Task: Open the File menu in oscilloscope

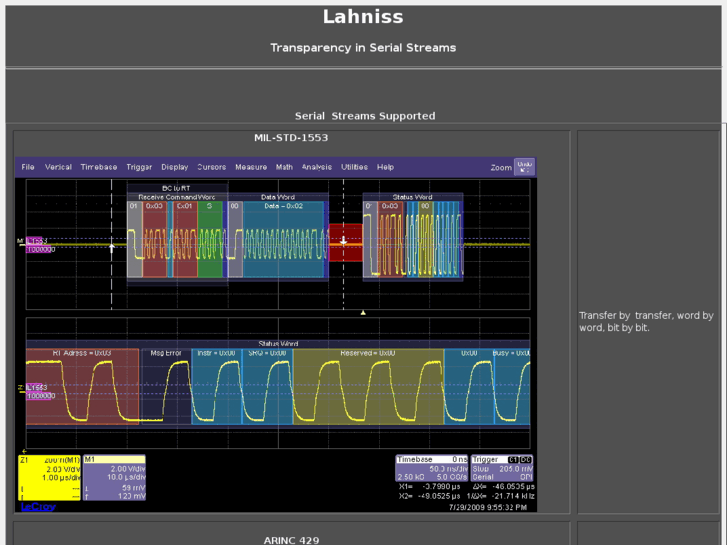Action: 28,167
